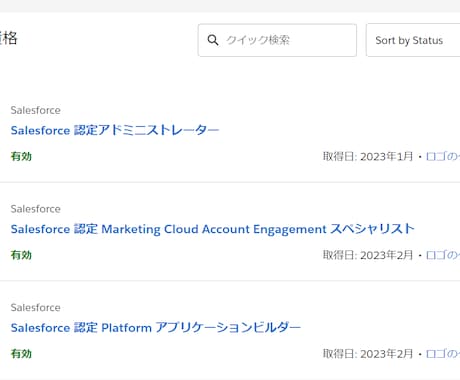
Task: Click the quick search input field
Action: point(277,40)
